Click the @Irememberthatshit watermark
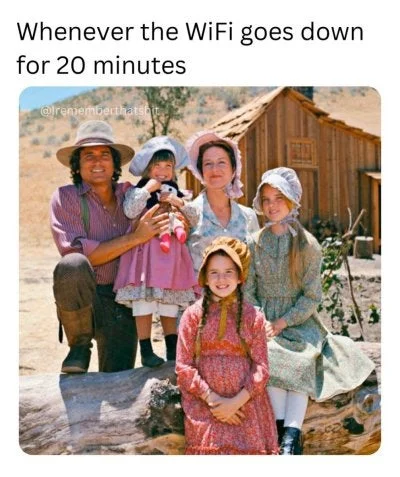The image size is (400, 477). 98,110
